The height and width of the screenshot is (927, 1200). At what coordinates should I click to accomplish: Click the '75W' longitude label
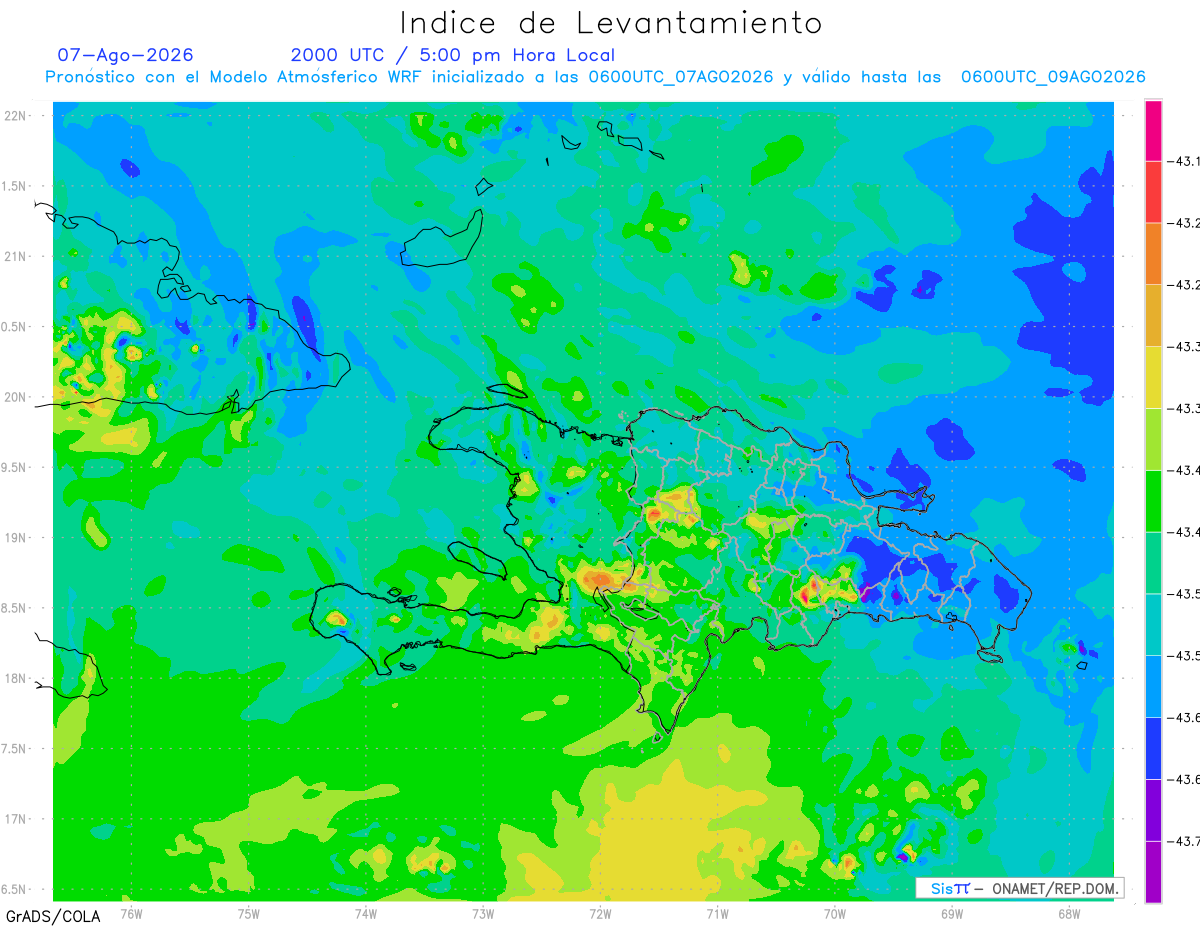pos(248,913)
